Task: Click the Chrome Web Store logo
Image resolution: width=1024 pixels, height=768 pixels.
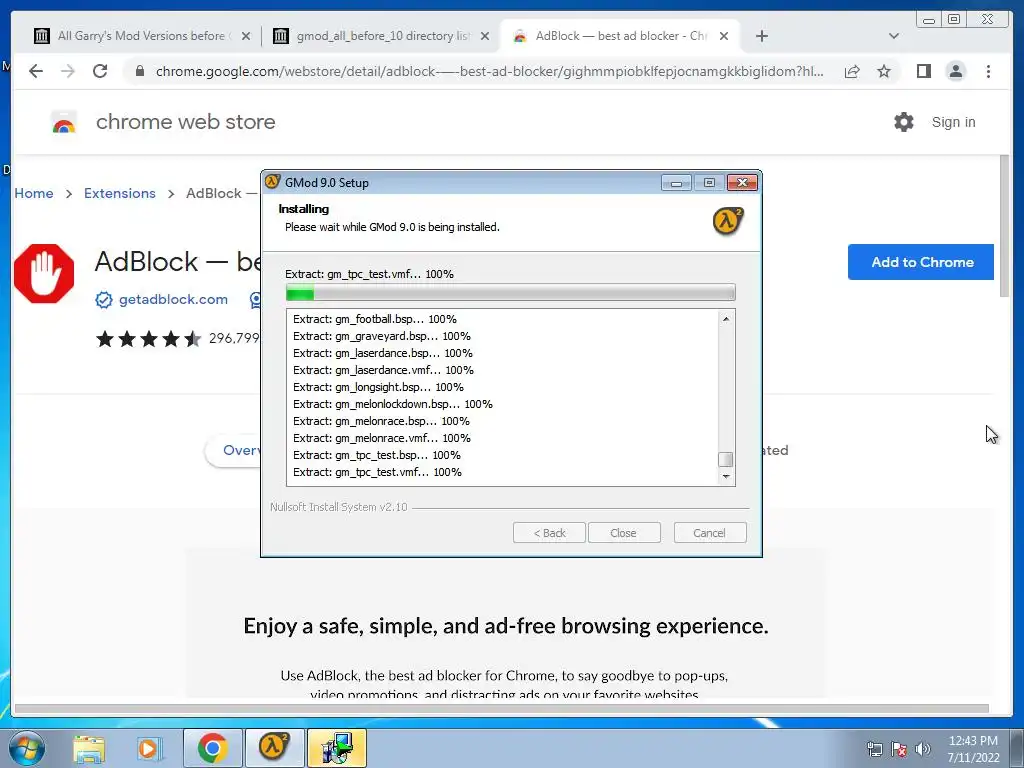Action: (64, 122)
